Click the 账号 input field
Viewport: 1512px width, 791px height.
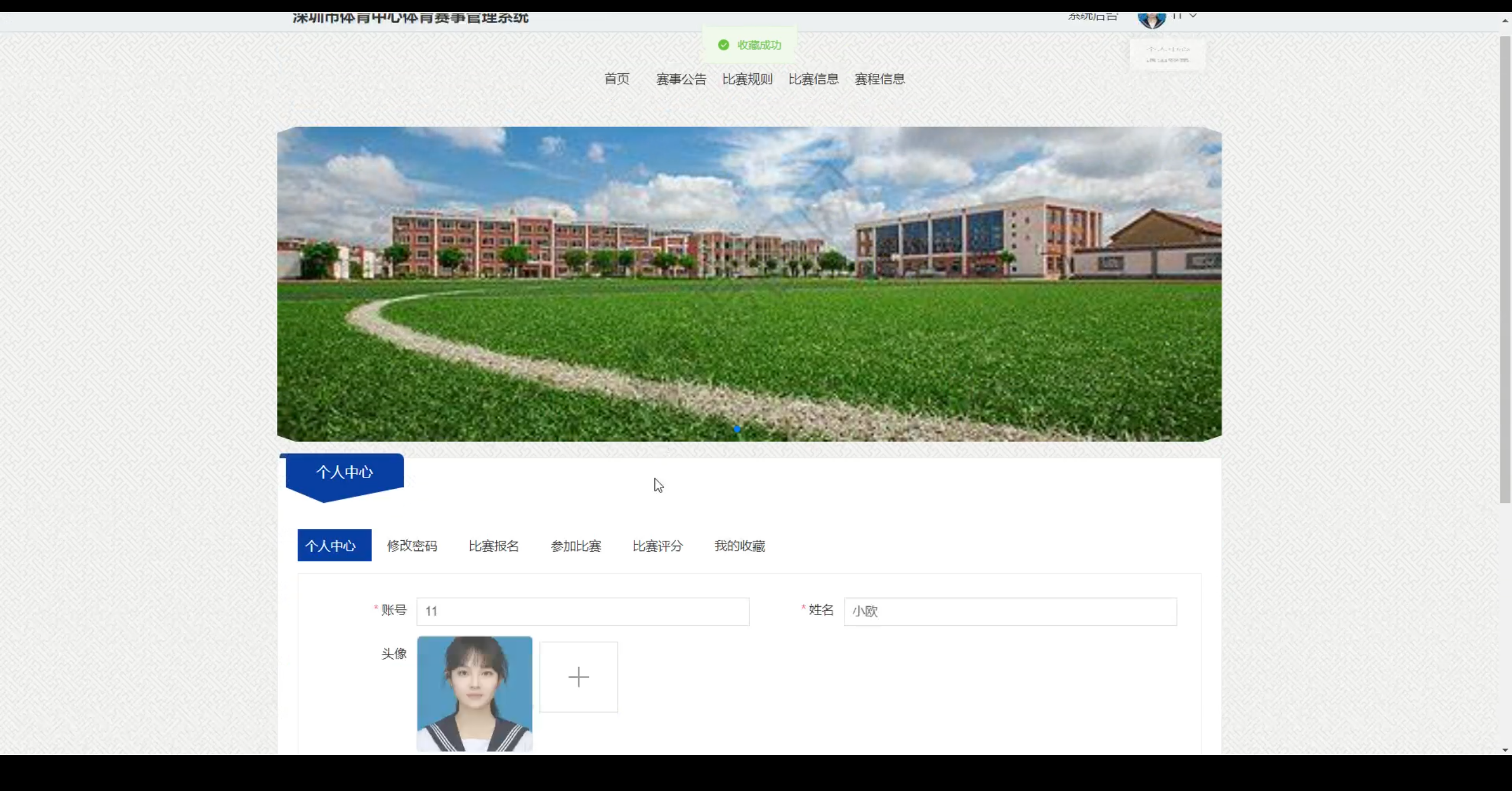582,612
